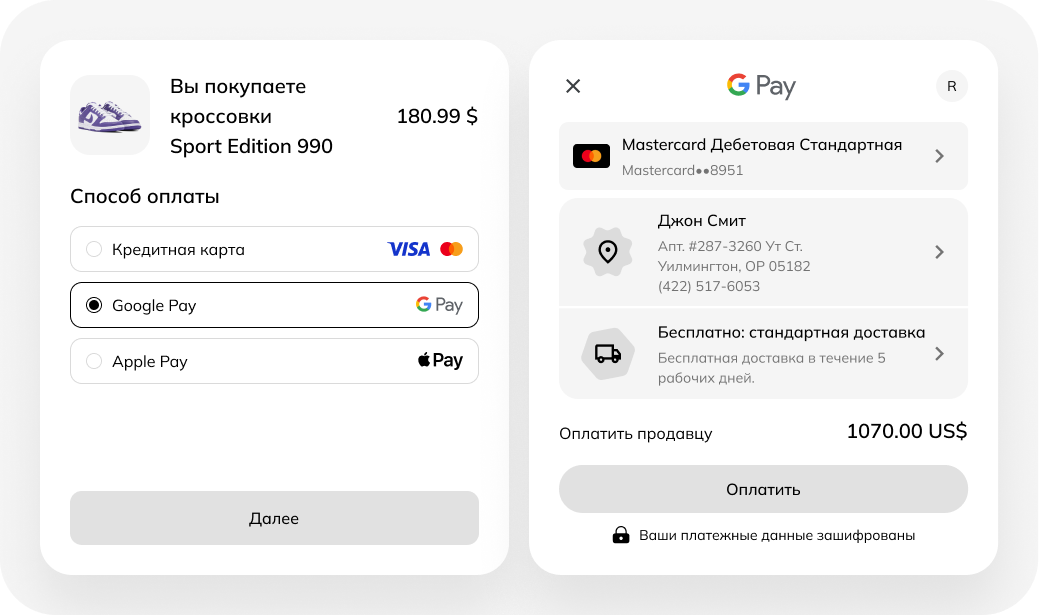This screenshot has height=615, width=1039.
Task: Click the location pin icon
Action: 608,252
